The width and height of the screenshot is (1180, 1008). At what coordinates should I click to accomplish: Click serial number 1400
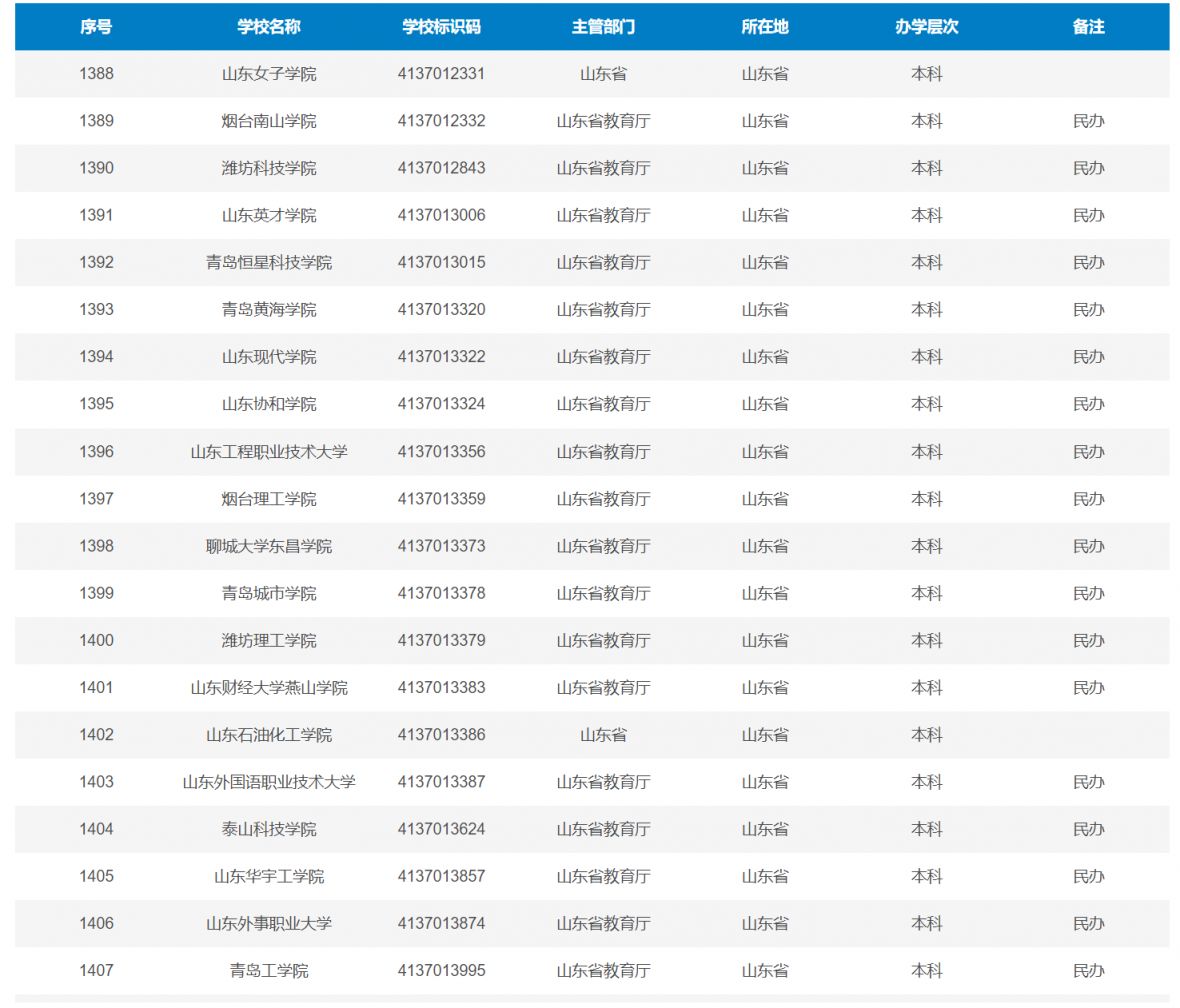[x=96, y=641]
